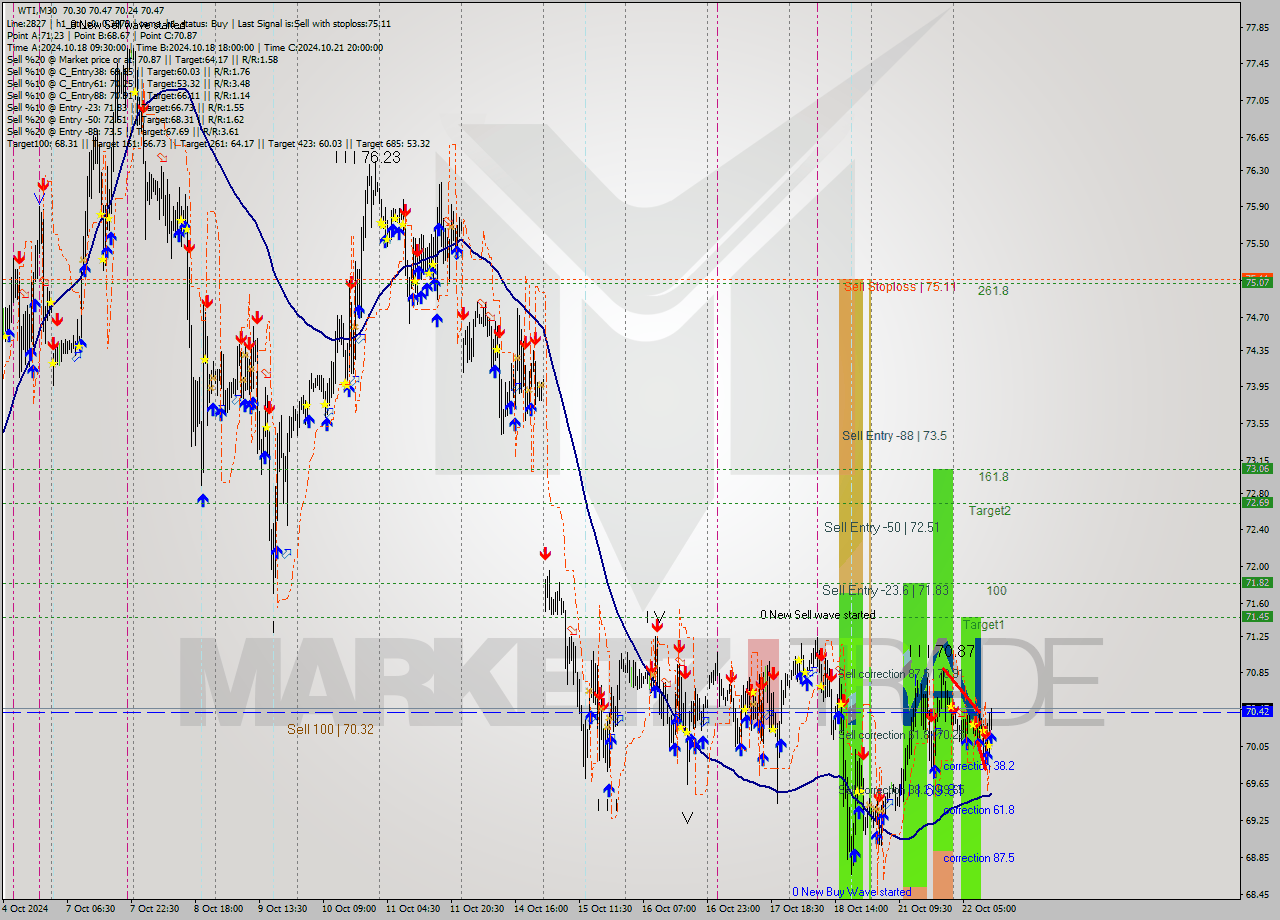Click the 'Sell Stoploss | 75.11' label
The image size is (1280, 920).
(899, 287)
